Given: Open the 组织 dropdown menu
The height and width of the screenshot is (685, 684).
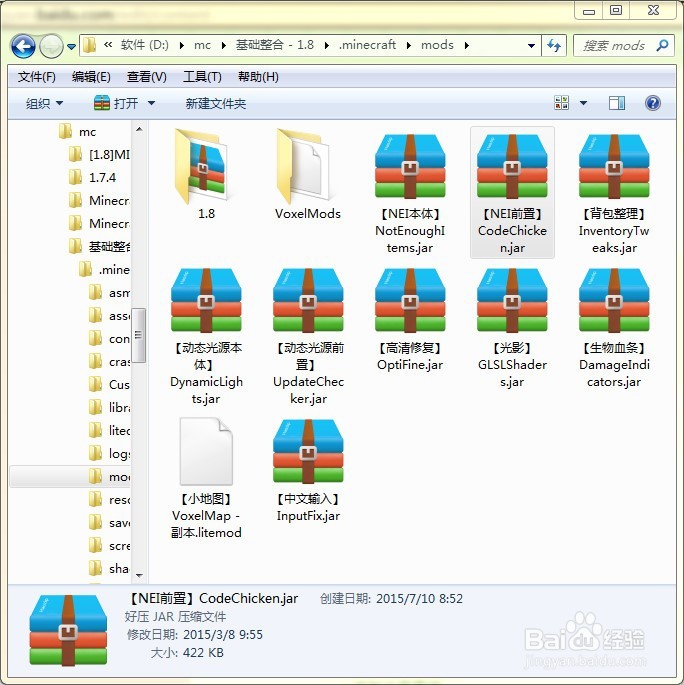Looking at the screenshot, I should click(44, 104).
